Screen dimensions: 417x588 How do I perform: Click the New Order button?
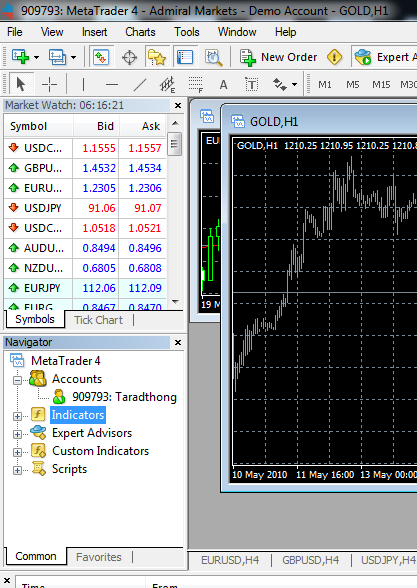point(279,57)
